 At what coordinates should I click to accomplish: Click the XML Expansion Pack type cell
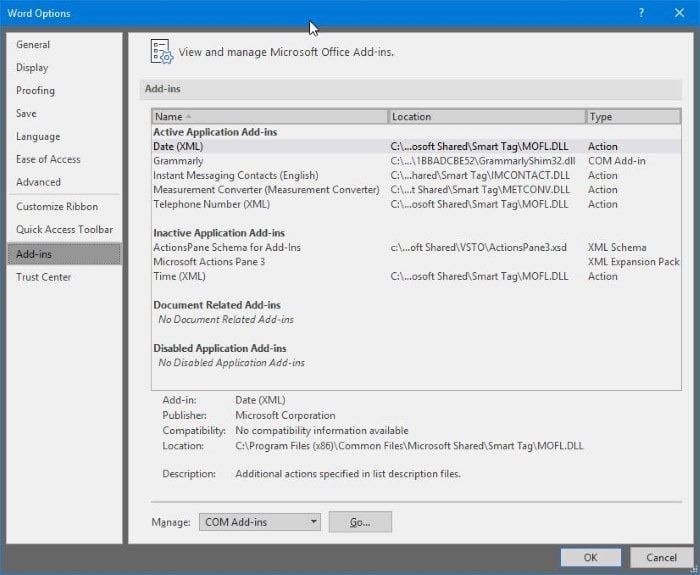click(633, 262)
